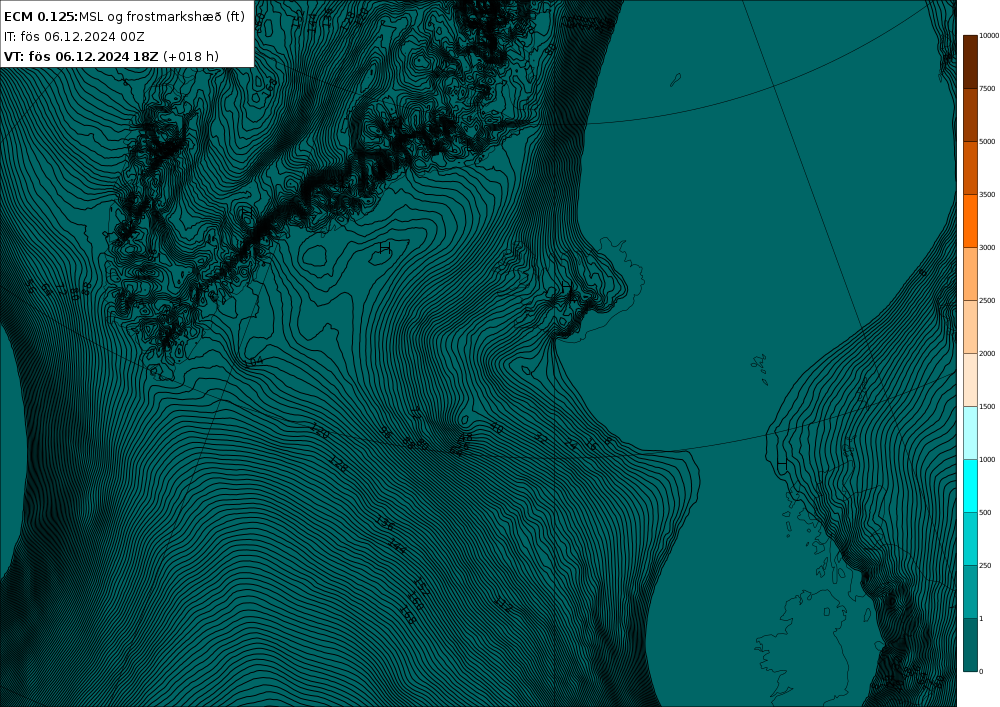
Task: Click the darkest brown 7500–10000 legend swatch
Action: tap(970, 62)
